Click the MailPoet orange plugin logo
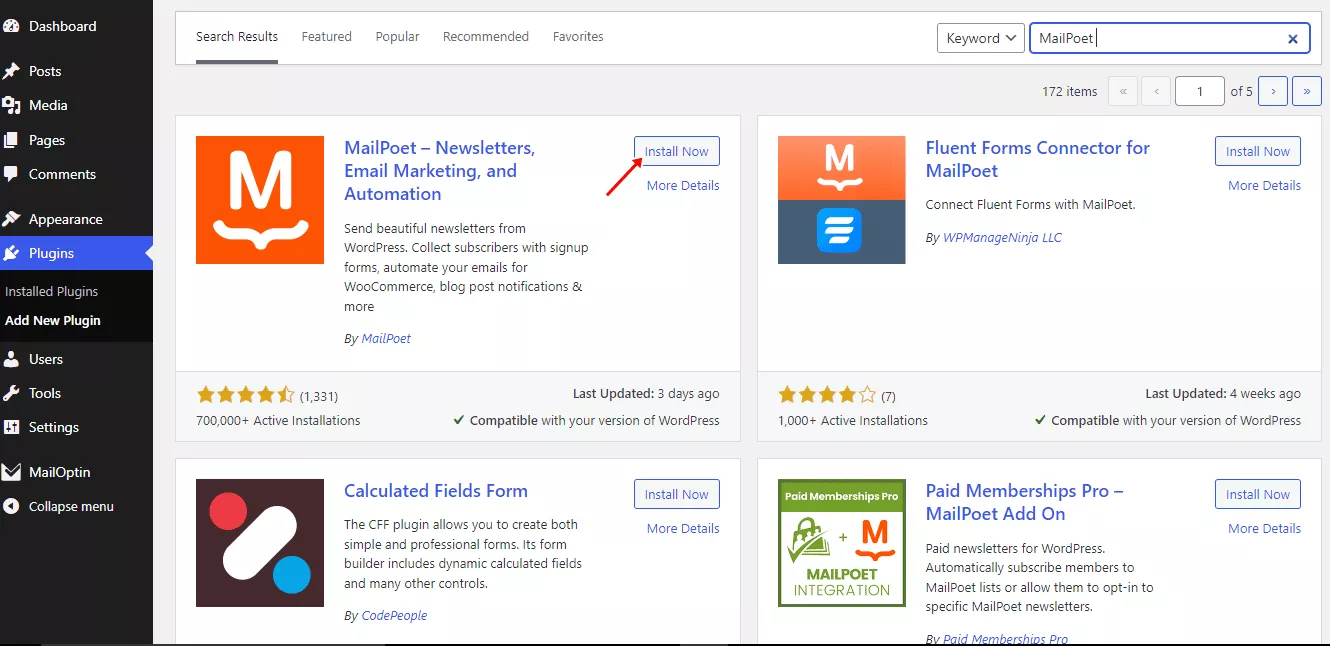Screen dimensions: 1330x646 pyautogui.click(x=260, y=200)
